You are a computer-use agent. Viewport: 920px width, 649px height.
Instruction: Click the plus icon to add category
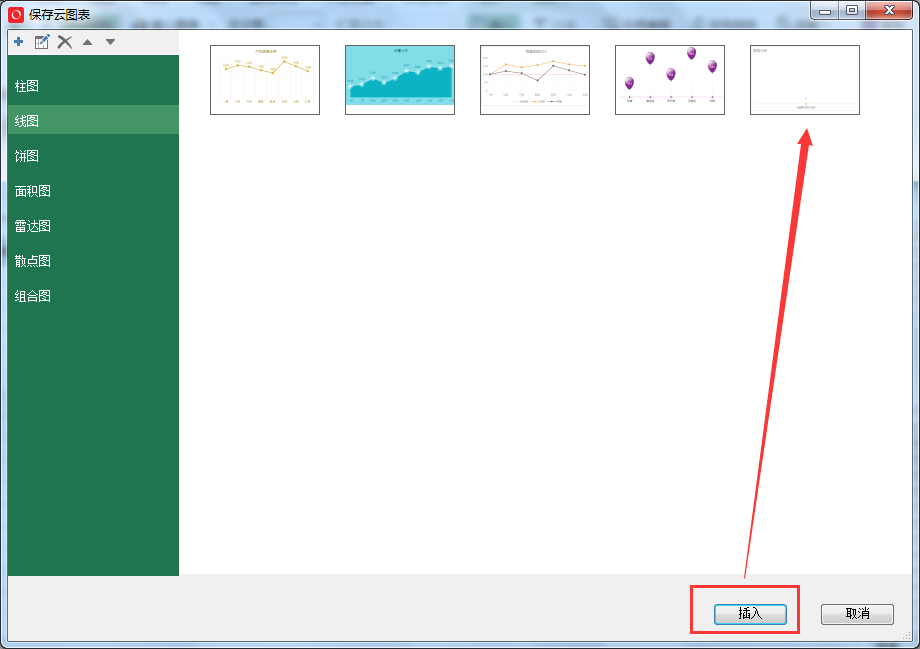point(19,42)
